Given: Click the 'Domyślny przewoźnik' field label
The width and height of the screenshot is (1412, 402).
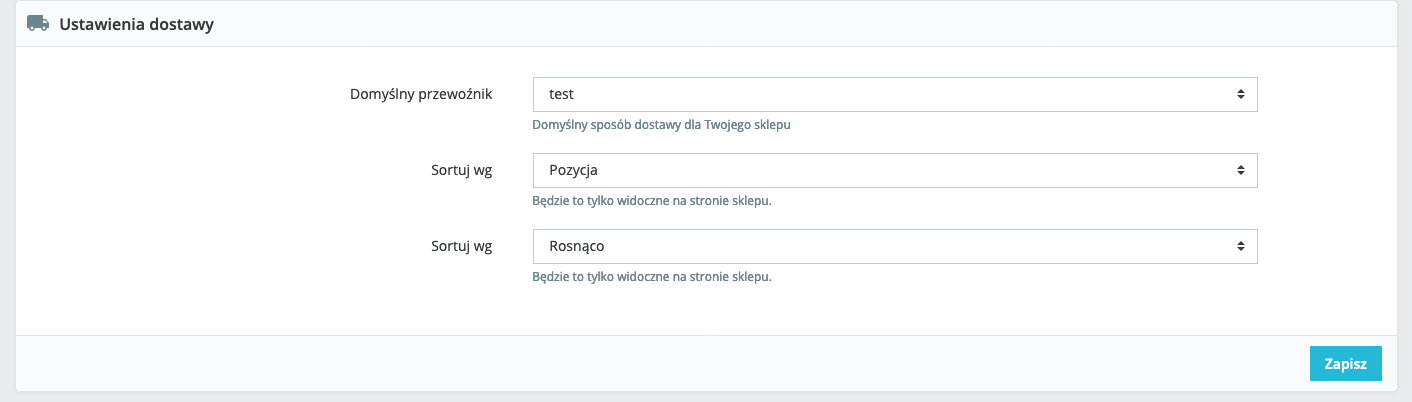Looking at the screenshot, I should 421,94.
